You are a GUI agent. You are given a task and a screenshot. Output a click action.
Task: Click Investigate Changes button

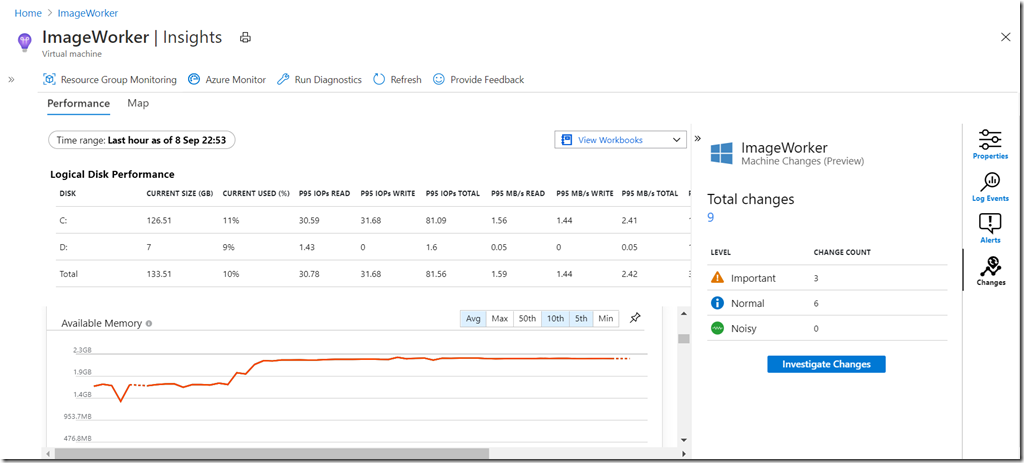(826, 364)
